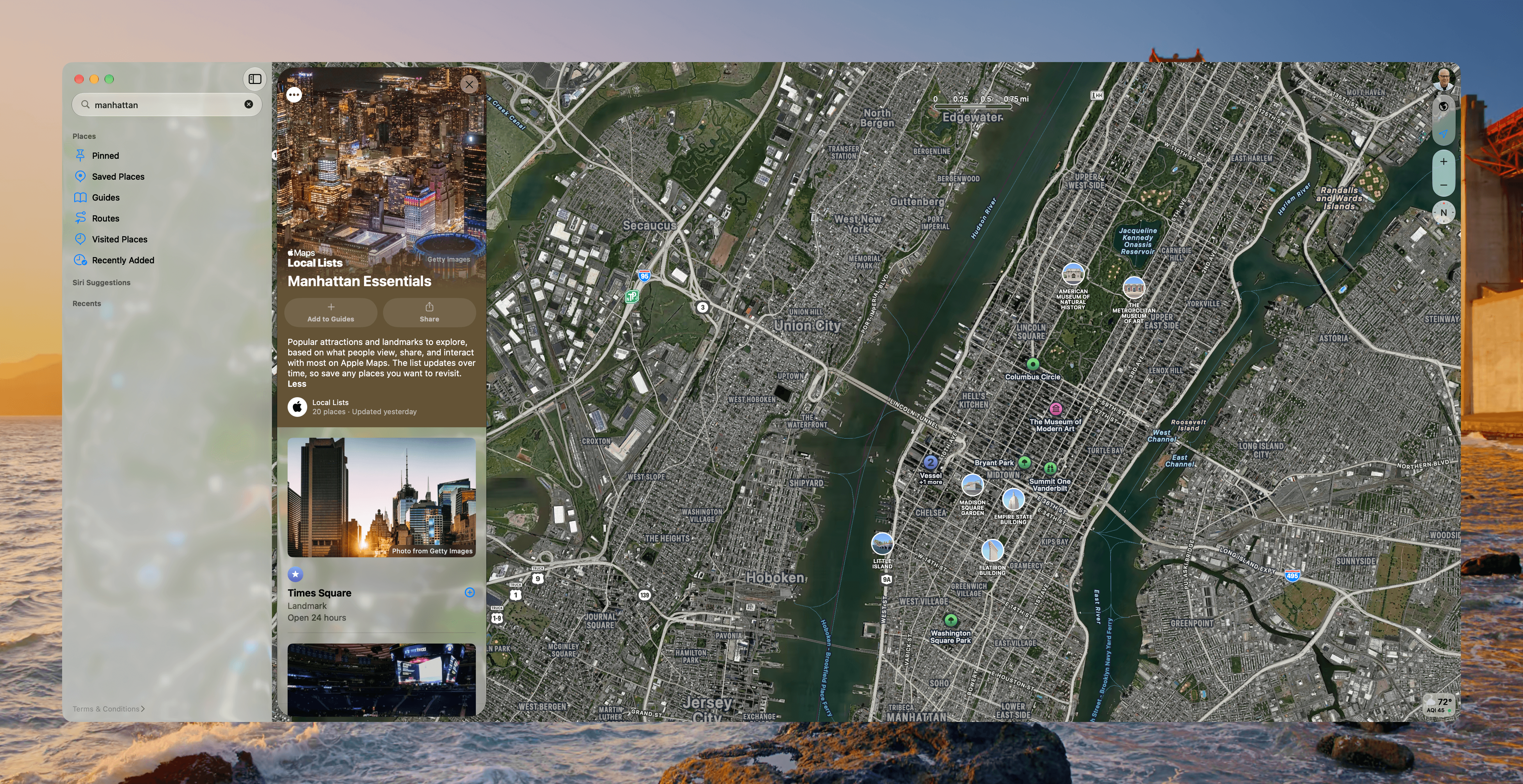Reset orientation using the N compass
The image size is (1523, 784).
(1444, 213)
